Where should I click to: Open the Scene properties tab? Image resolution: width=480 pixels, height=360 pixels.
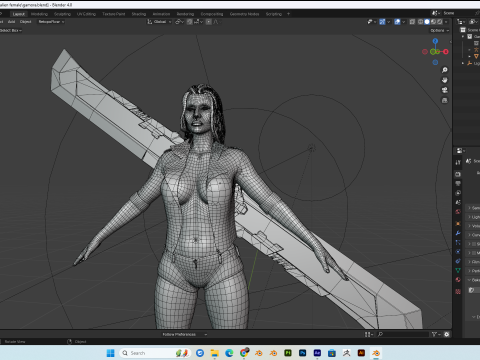[x=458, y=202]
